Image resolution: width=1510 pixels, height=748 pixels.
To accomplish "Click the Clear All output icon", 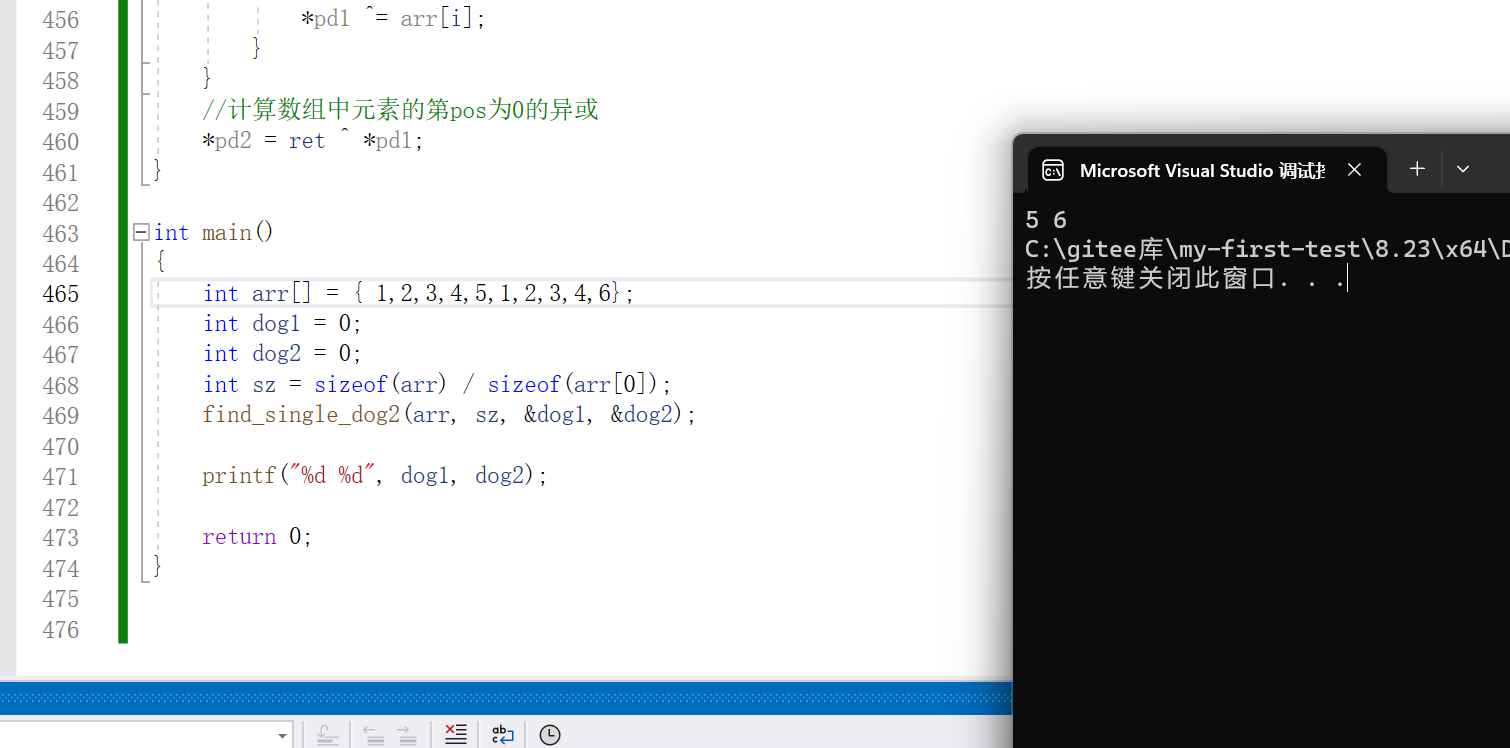I will 455,735.
